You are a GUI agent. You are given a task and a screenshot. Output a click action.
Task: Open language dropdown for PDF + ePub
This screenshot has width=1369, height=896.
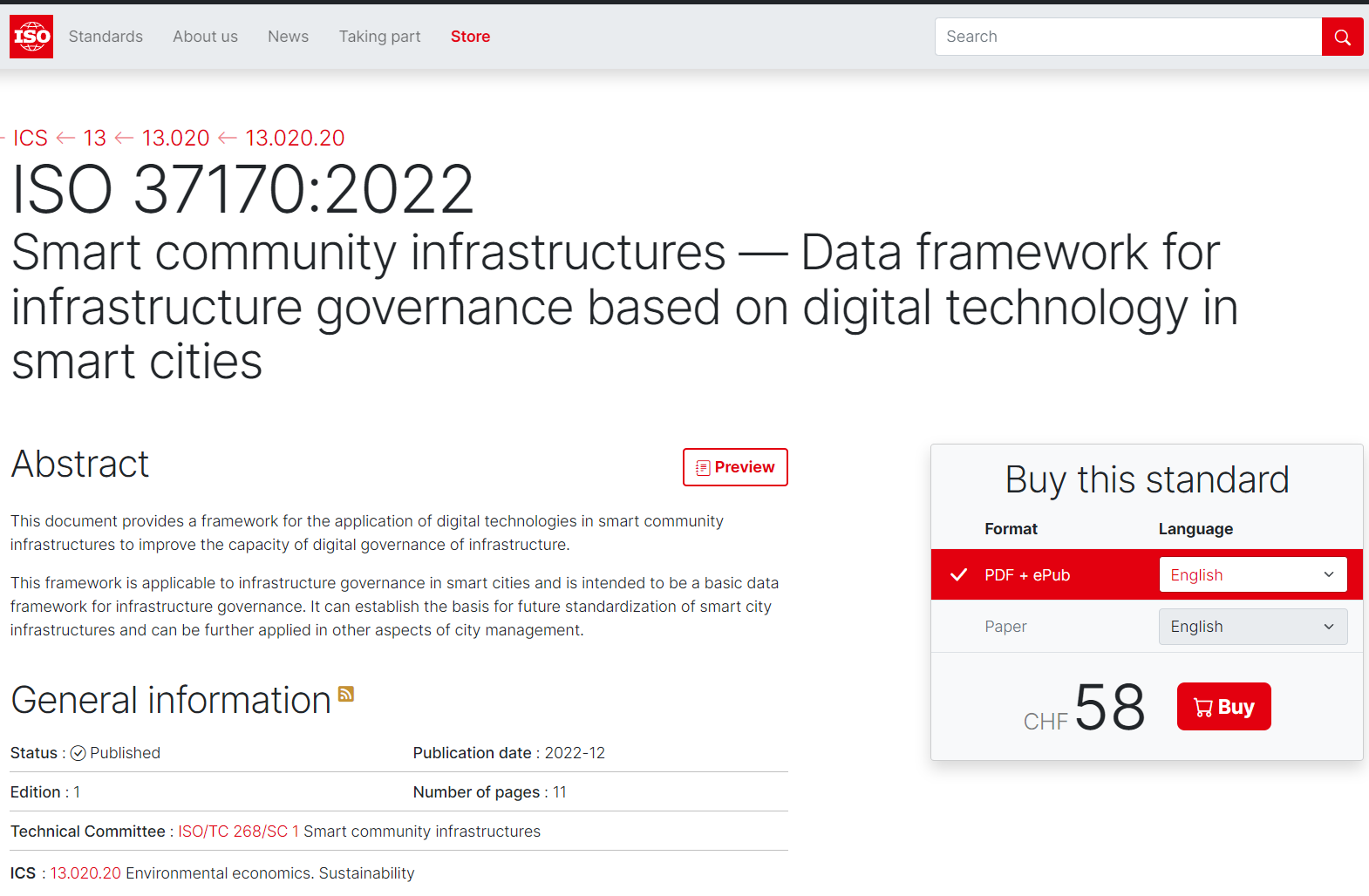point(1252,575)
